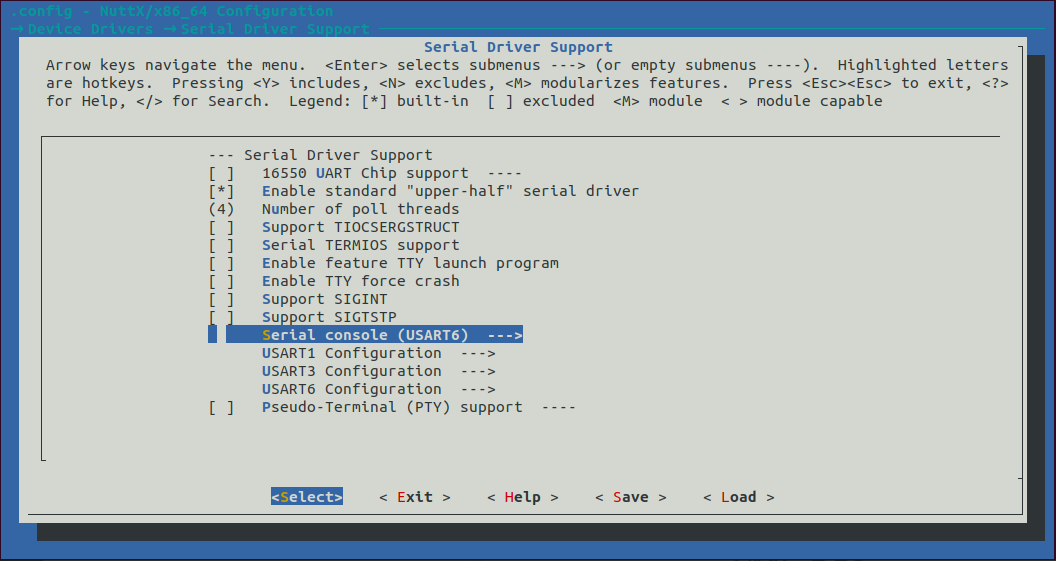Toggle Support SIGTSTP checkbox
1056x561 pixels.
point(221,317)
